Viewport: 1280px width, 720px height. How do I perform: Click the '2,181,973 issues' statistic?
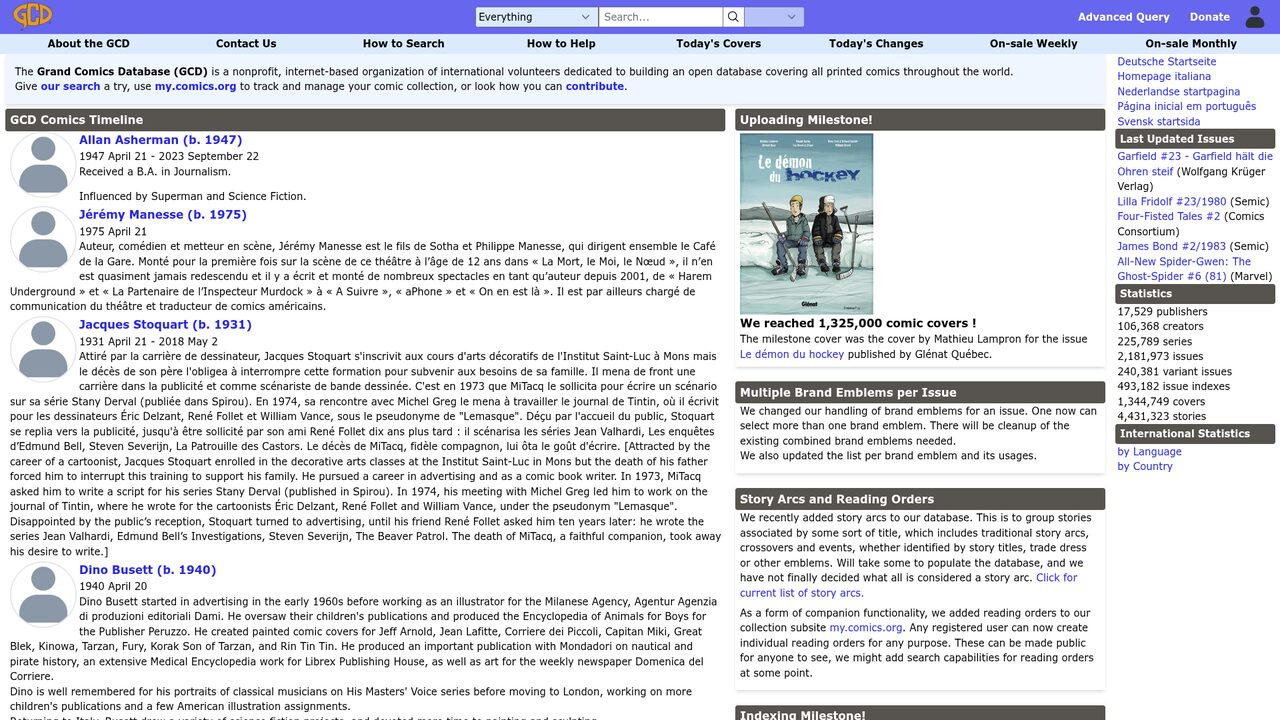[1160, 357]
